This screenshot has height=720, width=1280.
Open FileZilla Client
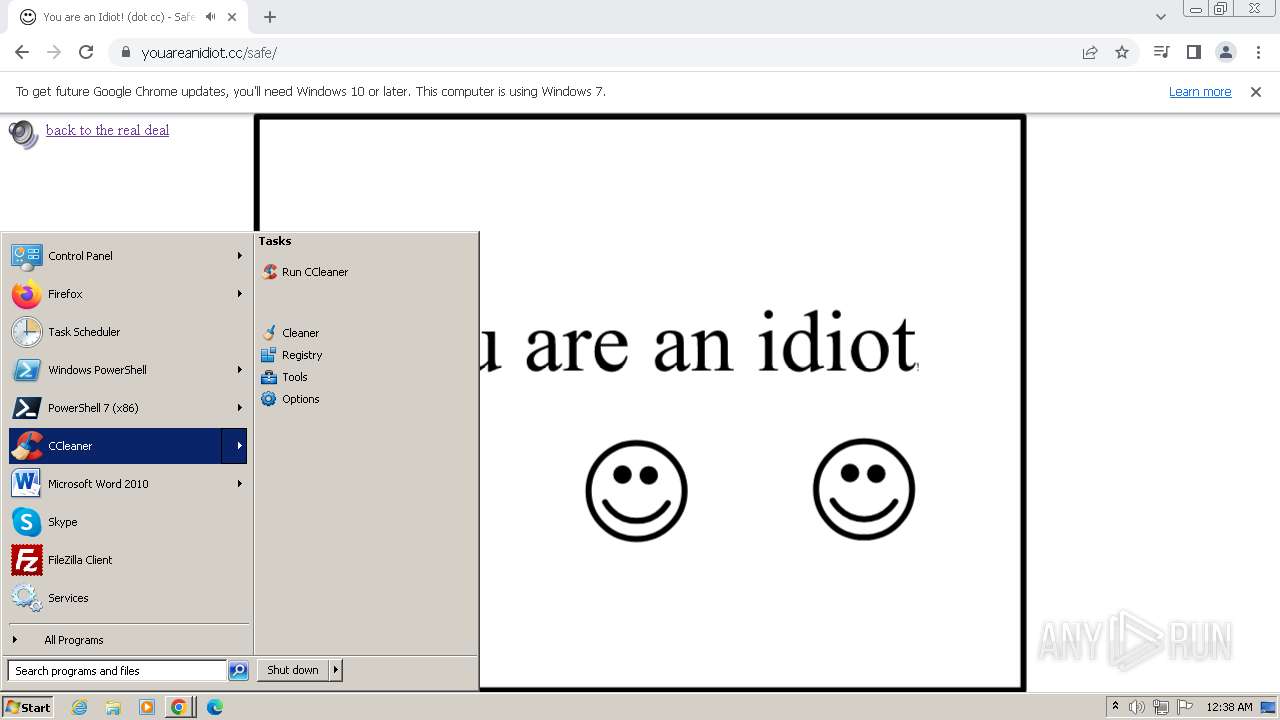128,560
